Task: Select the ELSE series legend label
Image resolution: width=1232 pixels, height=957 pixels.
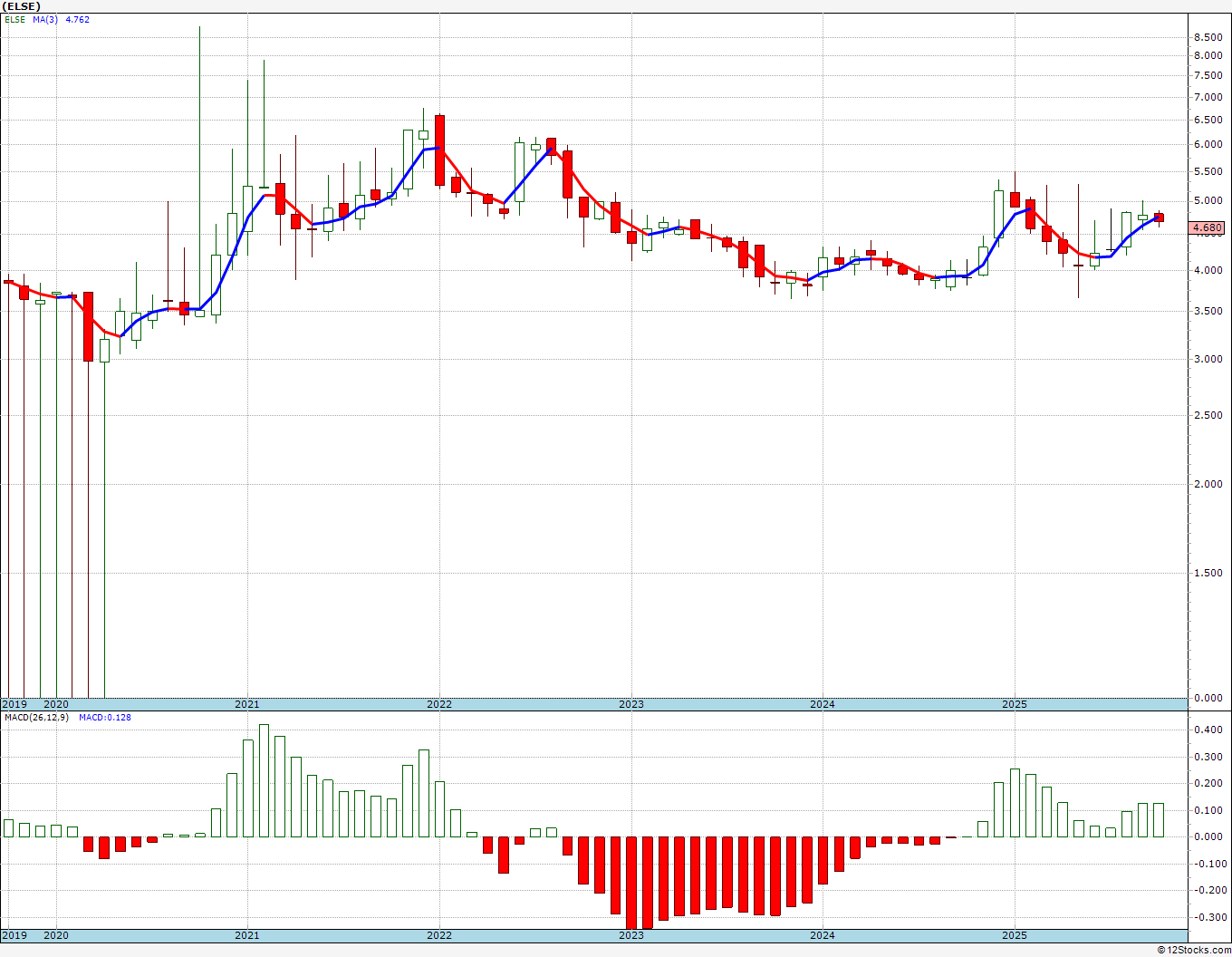Action: pyautogui.click(x=14, y=20)
